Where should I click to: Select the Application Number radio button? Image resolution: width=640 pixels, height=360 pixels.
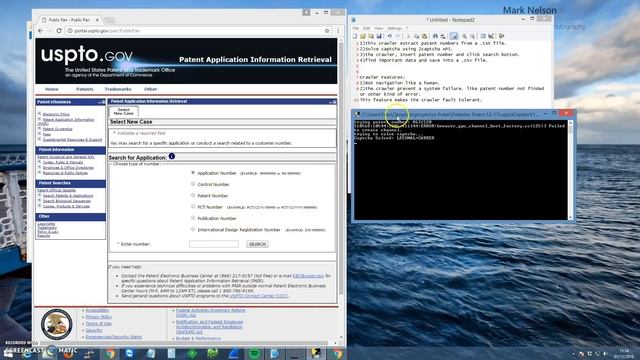[x=193, y=173]
